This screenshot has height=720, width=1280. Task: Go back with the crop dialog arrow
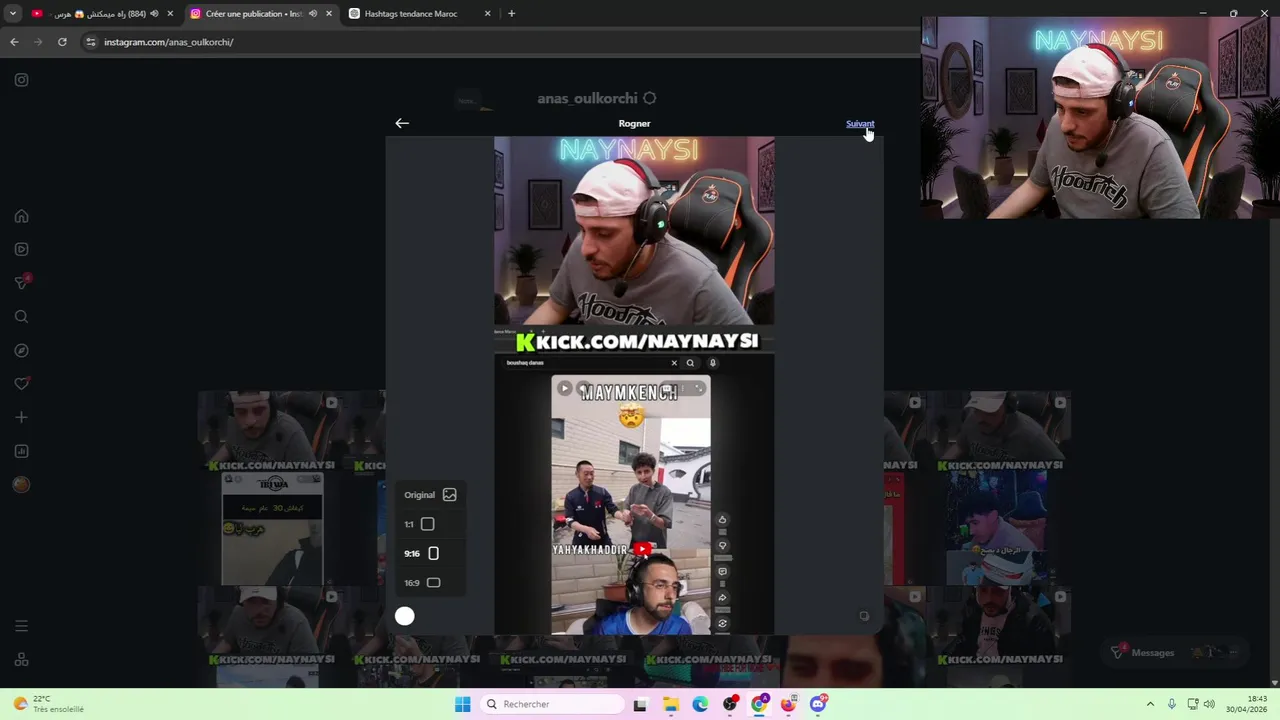click(x=402, y=123)
